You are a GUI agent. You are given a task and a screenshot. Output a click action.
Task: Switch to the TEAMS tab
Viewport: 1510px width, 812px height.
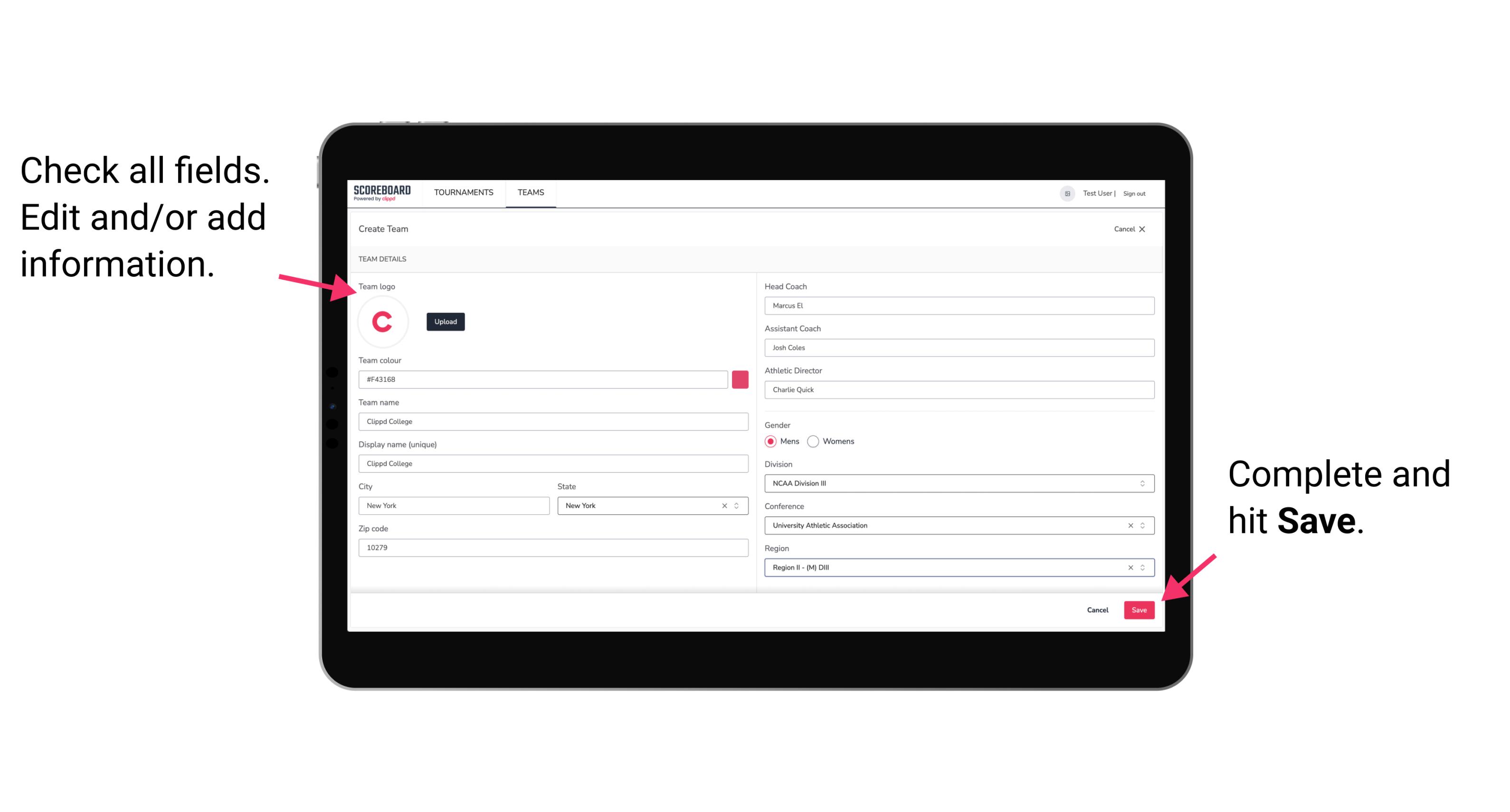click(531, 192)
